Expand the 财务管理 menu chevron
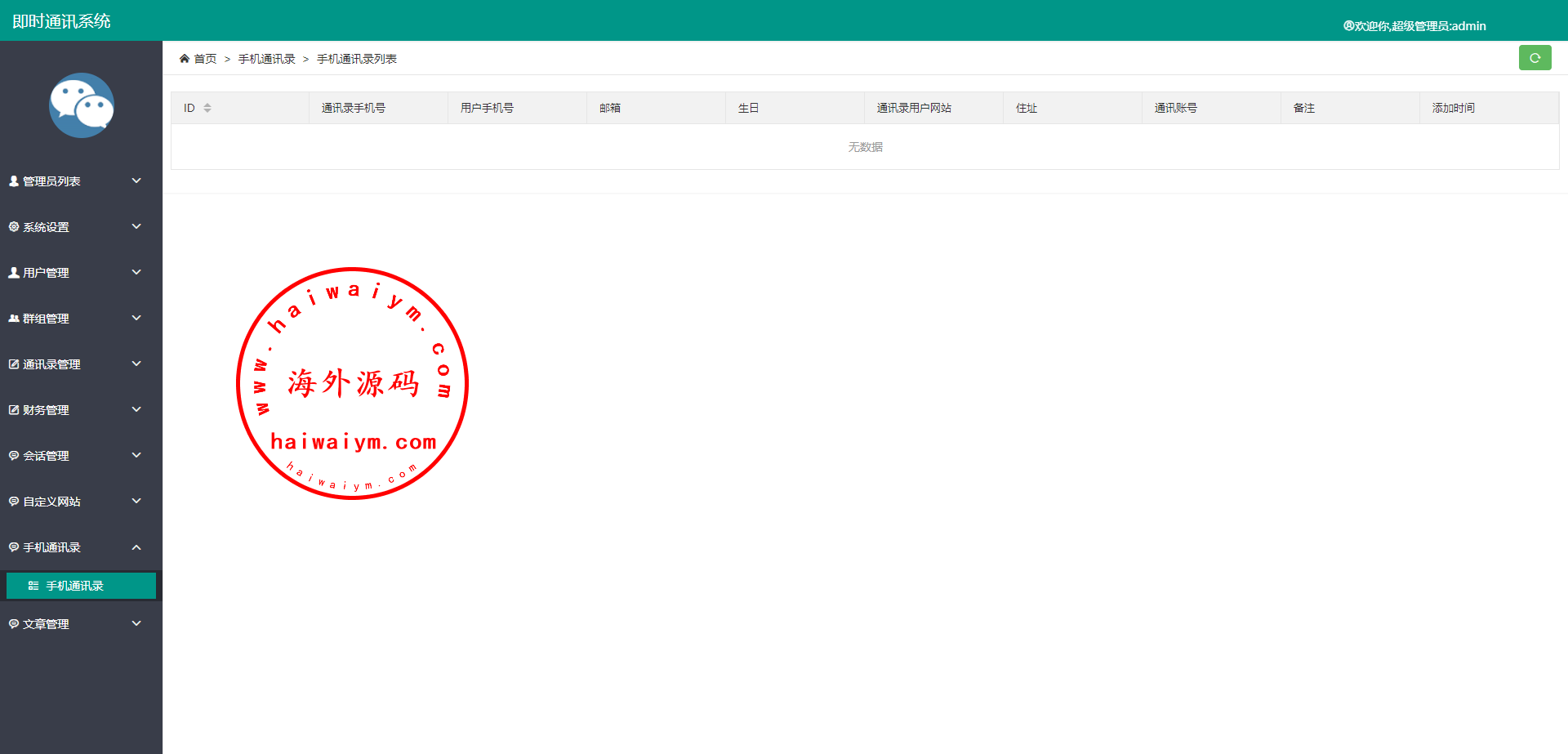Viewport: 1568px width, 754px height. [x=136, y=409]
